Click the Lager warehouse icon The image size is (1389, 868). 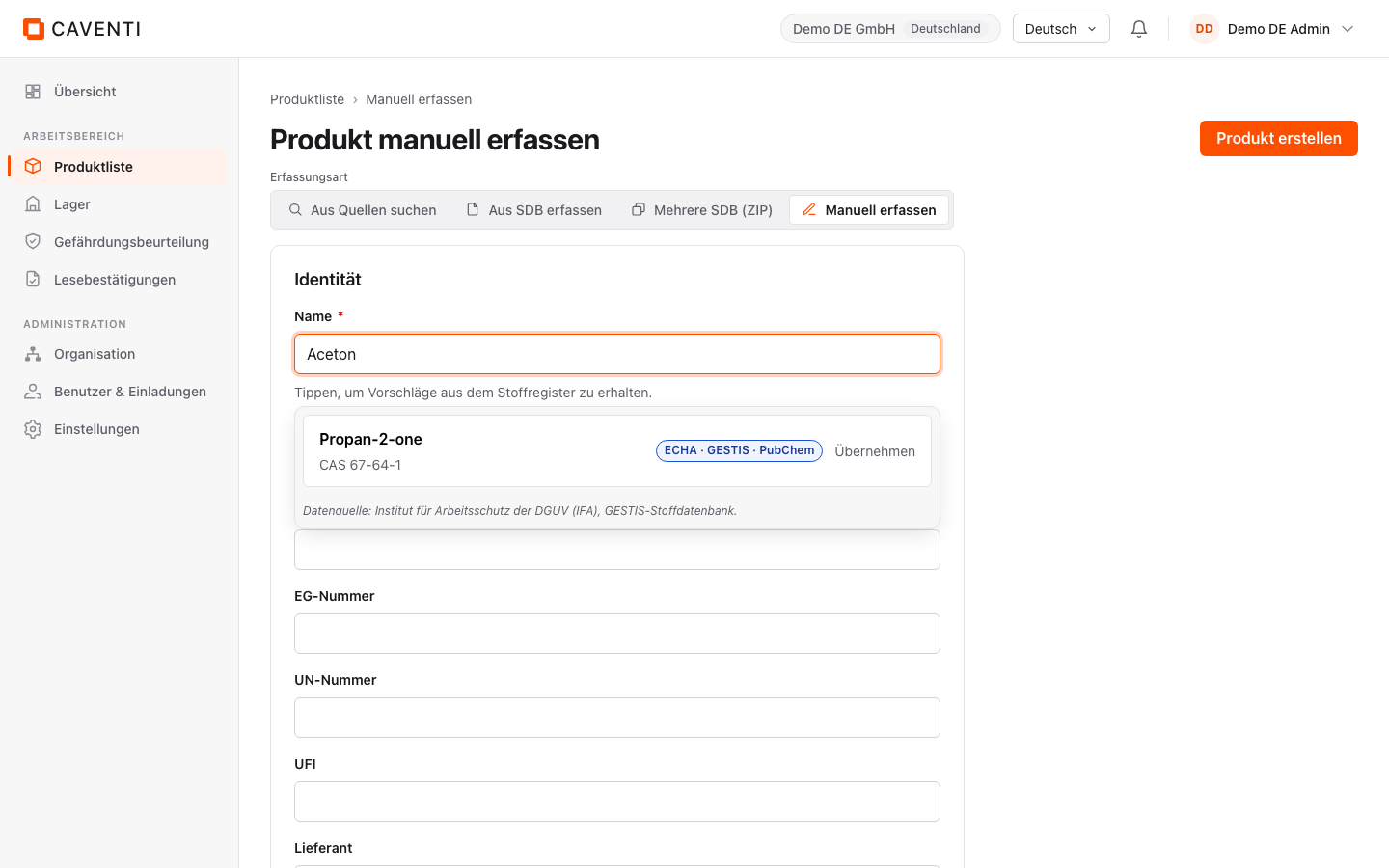click(33, 204)
